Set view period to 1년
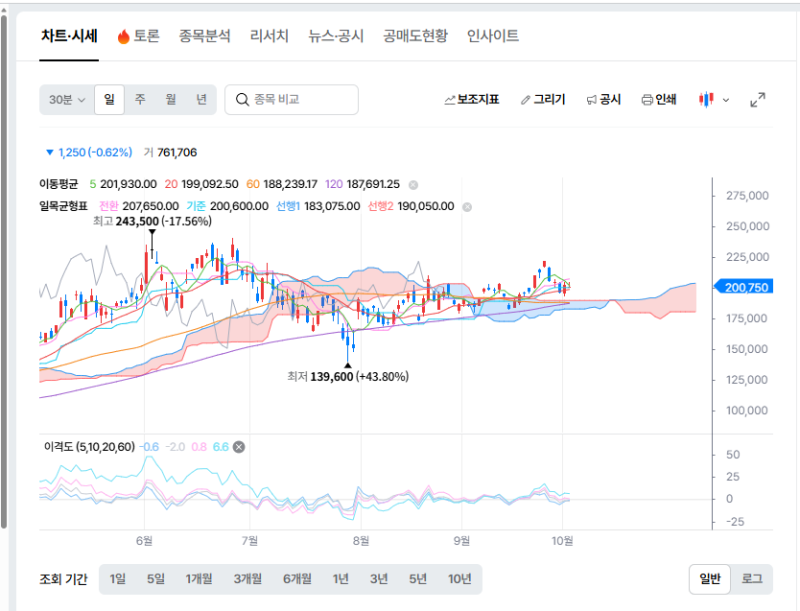Screen dimensions: 800x611 (340, 579)
